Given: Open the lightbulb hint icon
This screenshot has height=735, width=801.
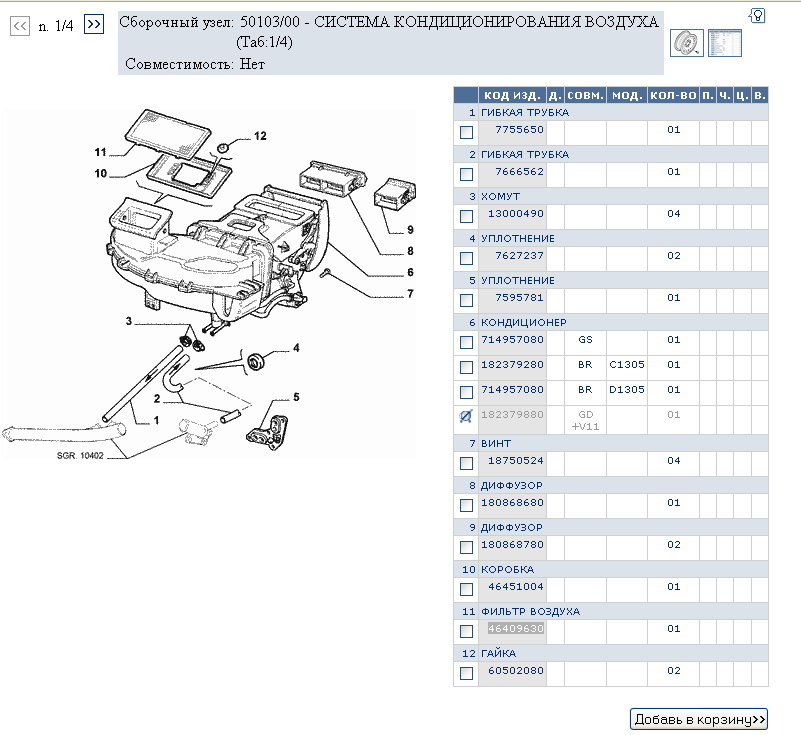Looking at the screenshot, I should pyautogui.click(x=757, y=14).
